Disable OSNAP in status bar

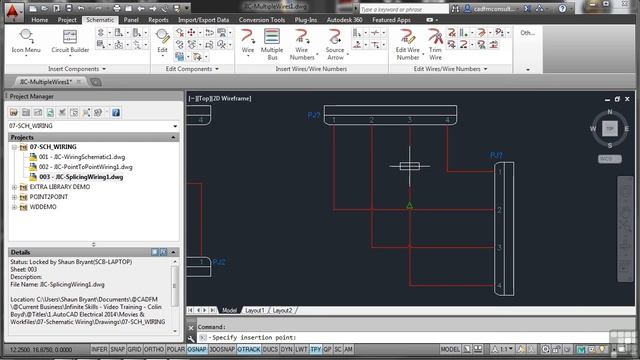tap(197, 349)
